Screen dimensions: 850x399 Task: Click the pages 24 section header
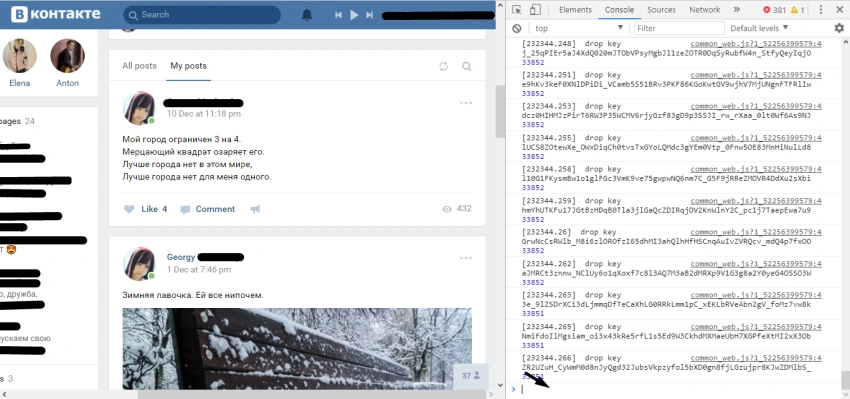17,121
